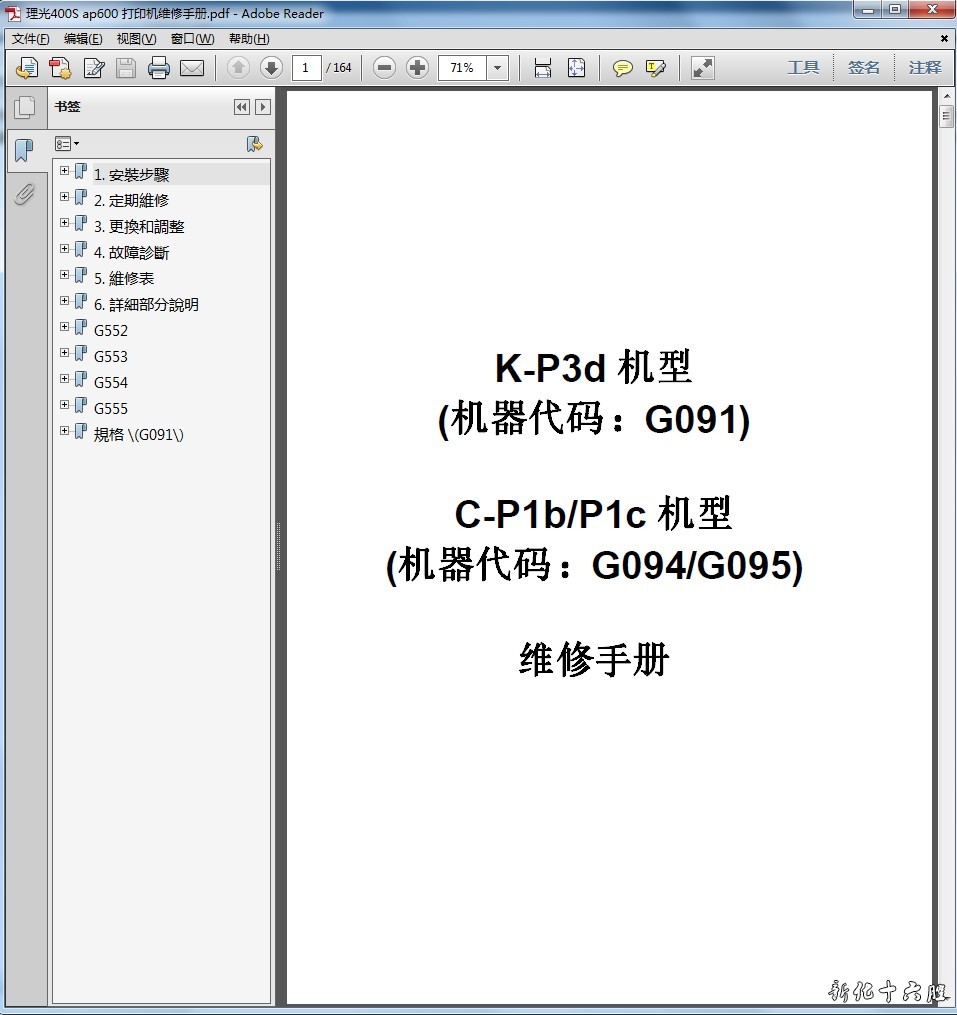Click the Print icon in the toolbar
The width and height of the screenshot is (957, 1015).
click(158, 68)
